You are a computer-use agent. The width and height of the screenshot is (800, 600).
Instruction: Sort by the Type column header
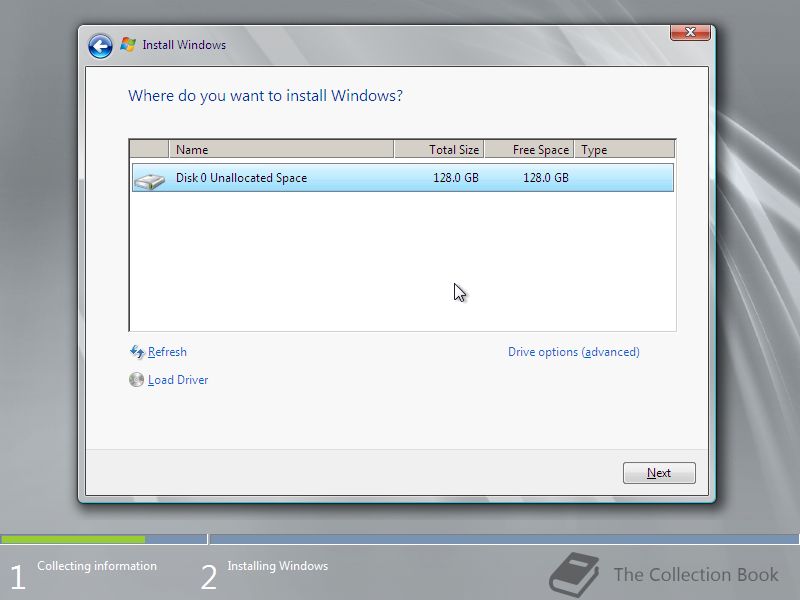624,149
